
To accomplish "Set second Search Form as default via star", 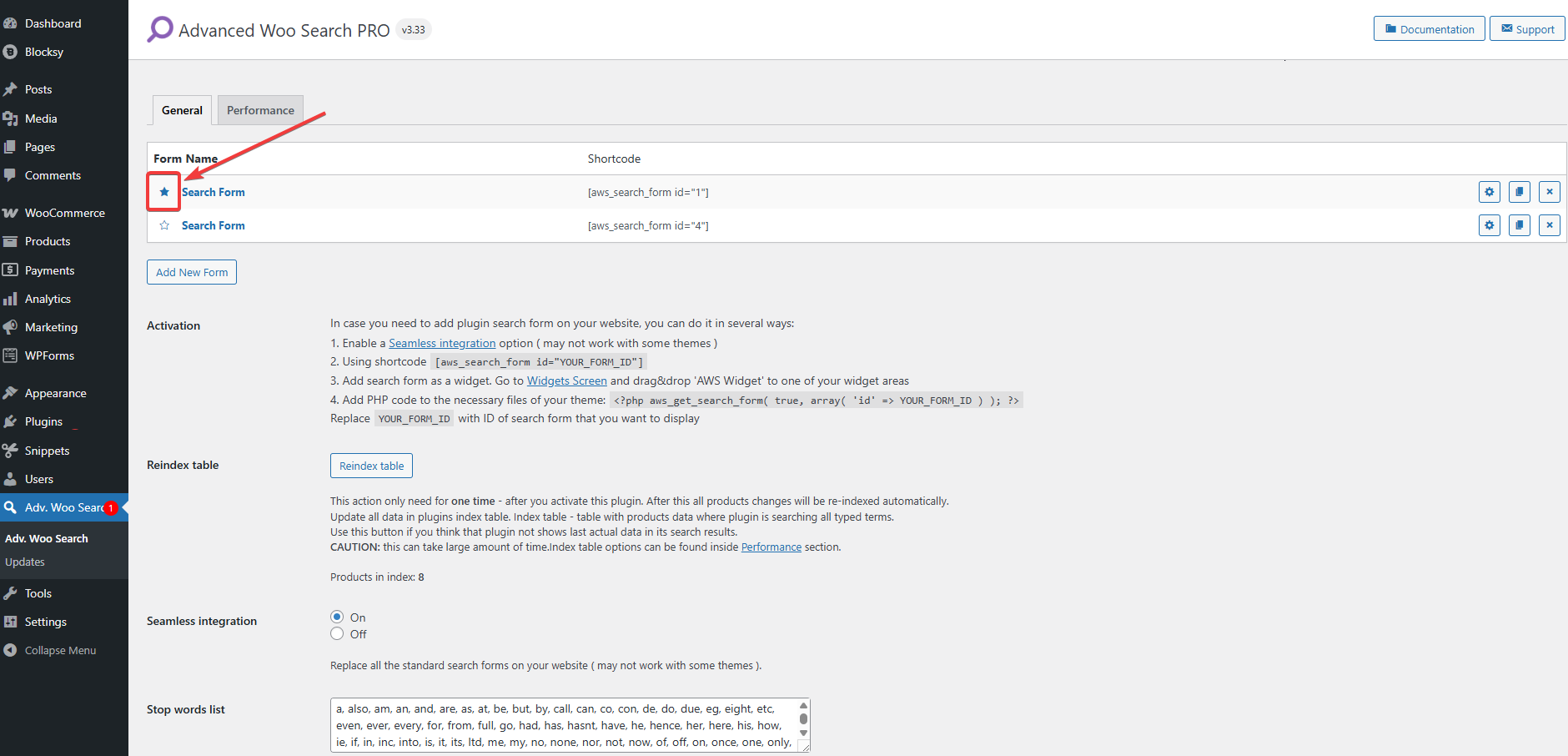I will (x=164, y=225).
